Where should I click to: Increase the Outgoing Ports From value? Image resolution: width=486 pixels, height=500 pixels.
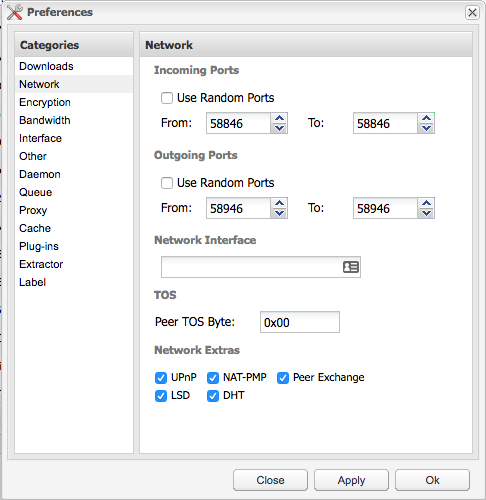[x=279, y=203]
